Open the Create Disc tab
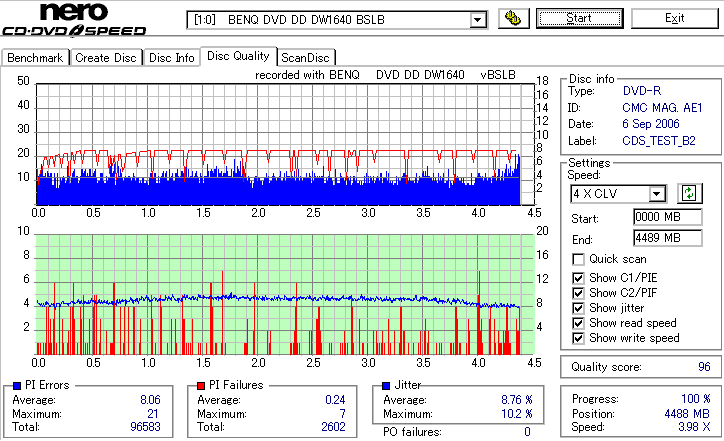This screenshot has height=441, width=724. [x=106, y=58]
